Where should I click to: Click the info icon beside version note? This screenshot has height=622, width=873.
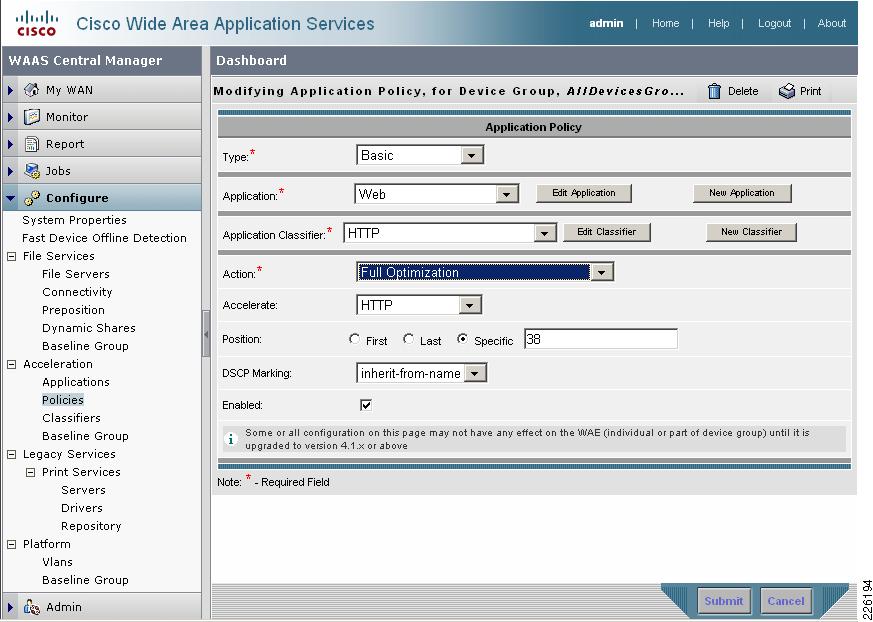(230, 439)
